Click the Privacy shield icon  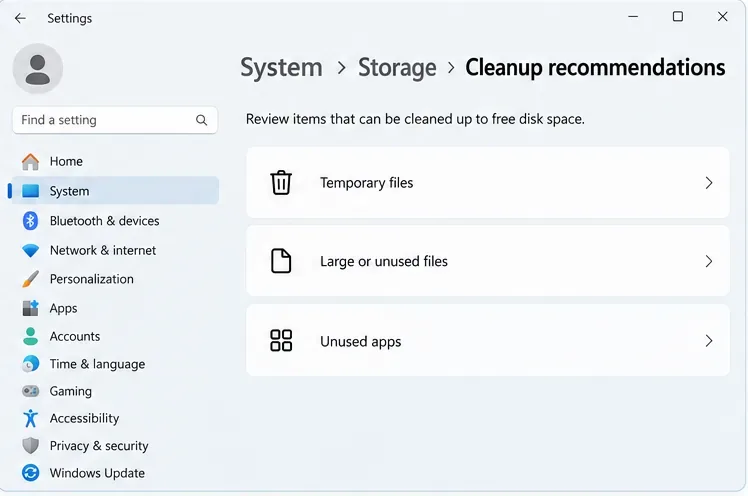click(x=31, y=446)
